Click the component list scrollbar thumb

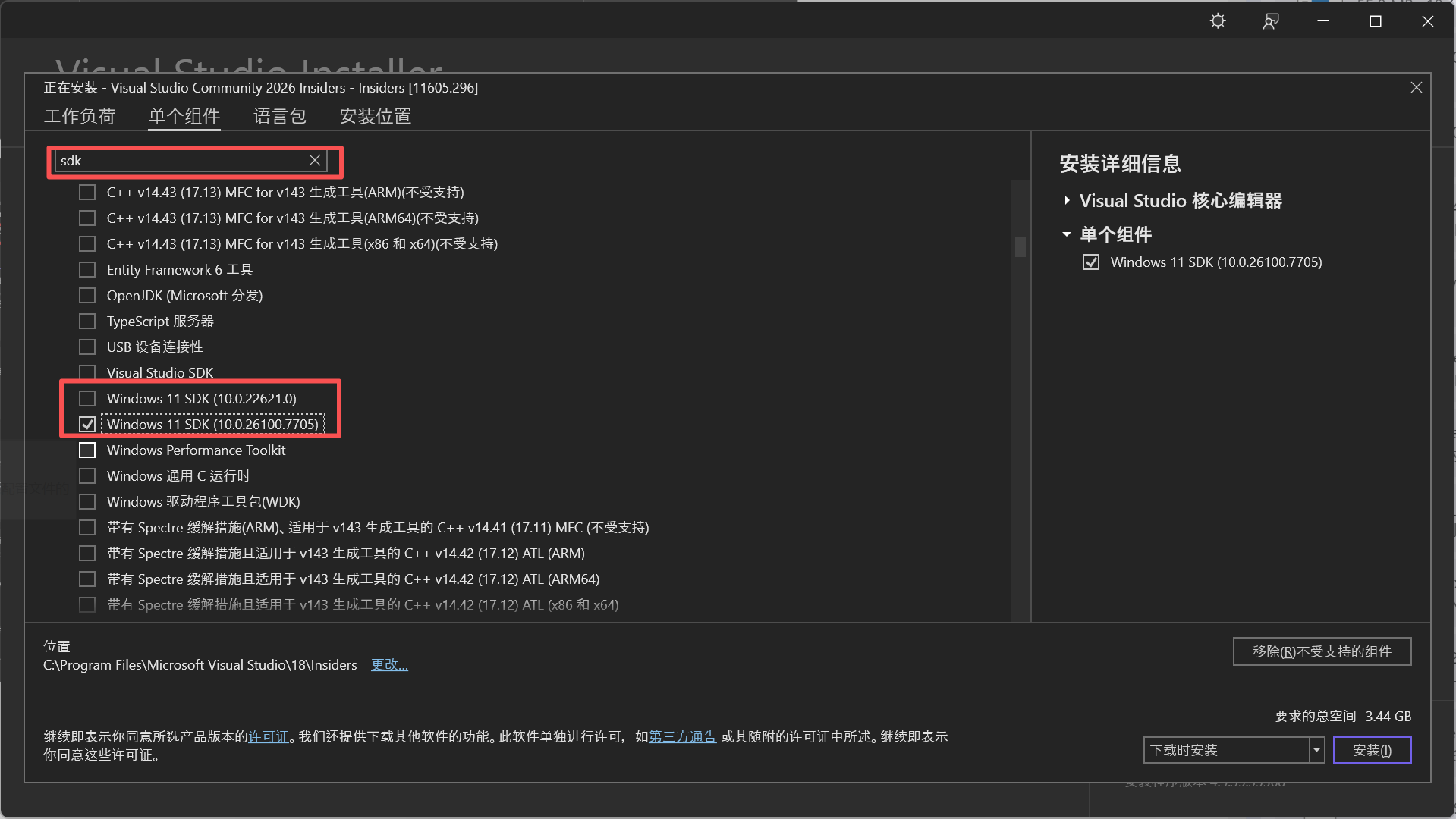click(x=1020, y=246)
